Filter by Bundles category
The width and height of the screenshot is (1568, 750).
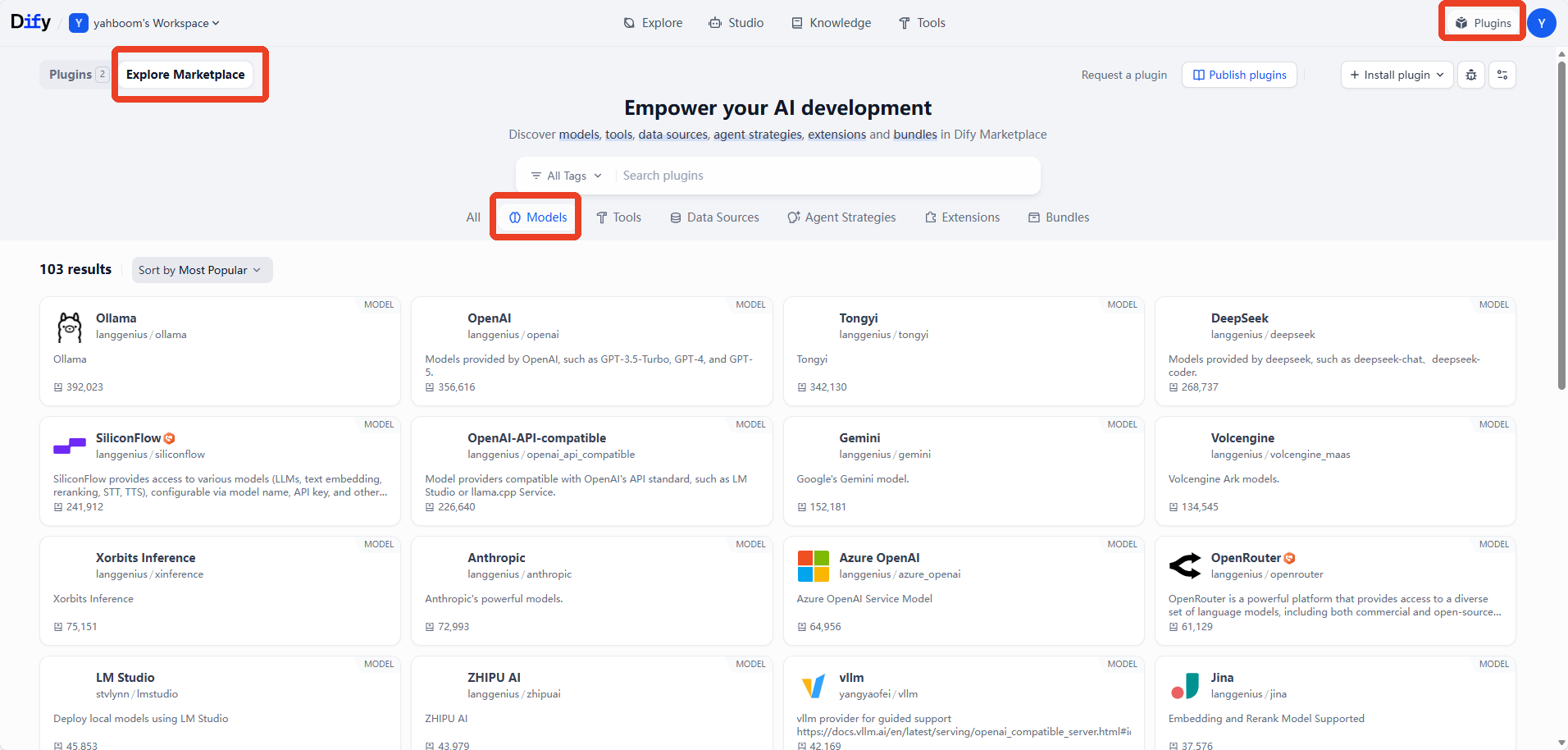coord(1059,217)
